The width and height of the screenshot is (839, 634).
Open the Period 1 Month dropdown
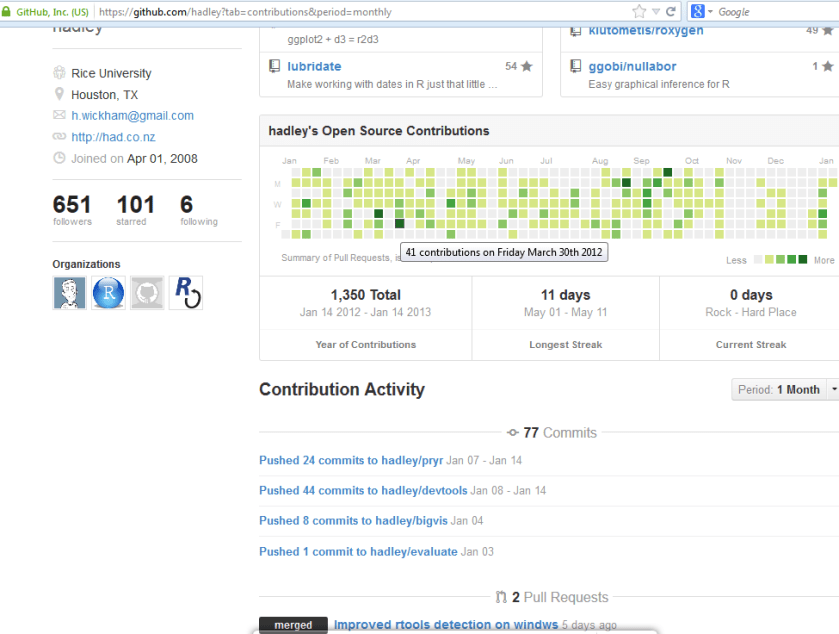coord(784,390)
